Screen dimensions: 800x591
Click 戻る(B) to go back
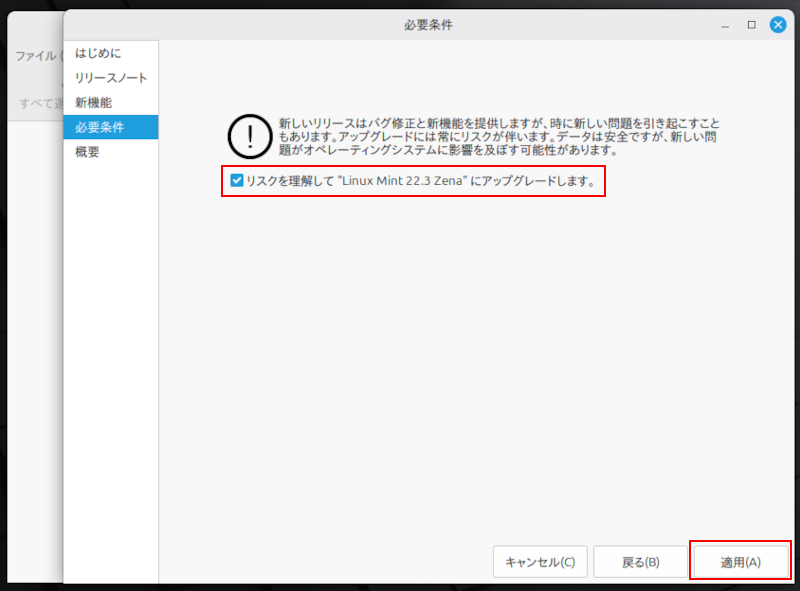pos(640,562)
